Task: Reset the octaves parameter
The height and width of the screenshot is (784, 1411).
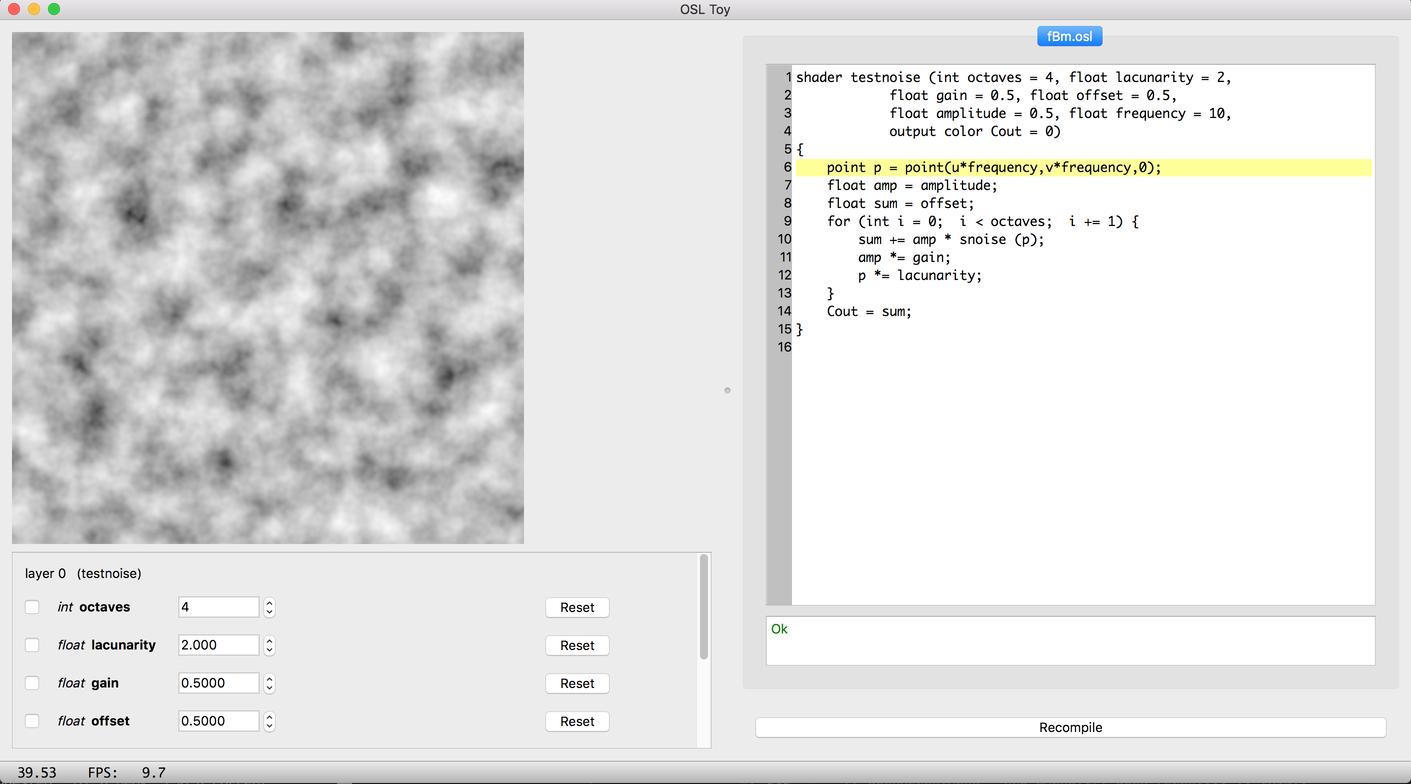Action: coord(577,607)
